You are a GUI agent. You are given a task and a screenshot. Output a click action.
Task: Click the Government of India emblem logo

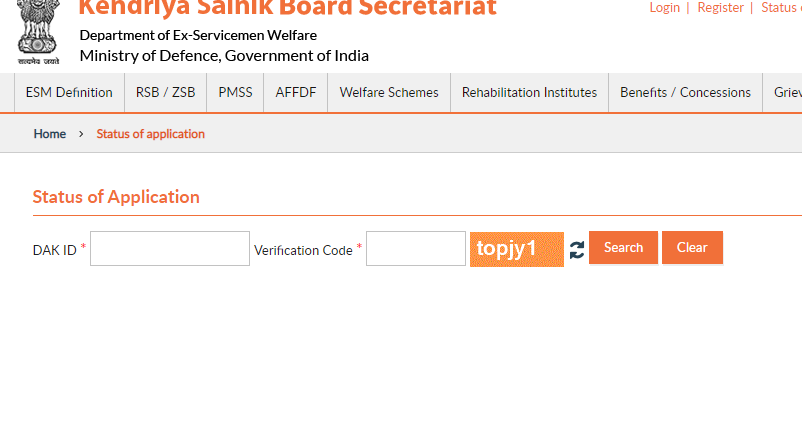point(38,33)
